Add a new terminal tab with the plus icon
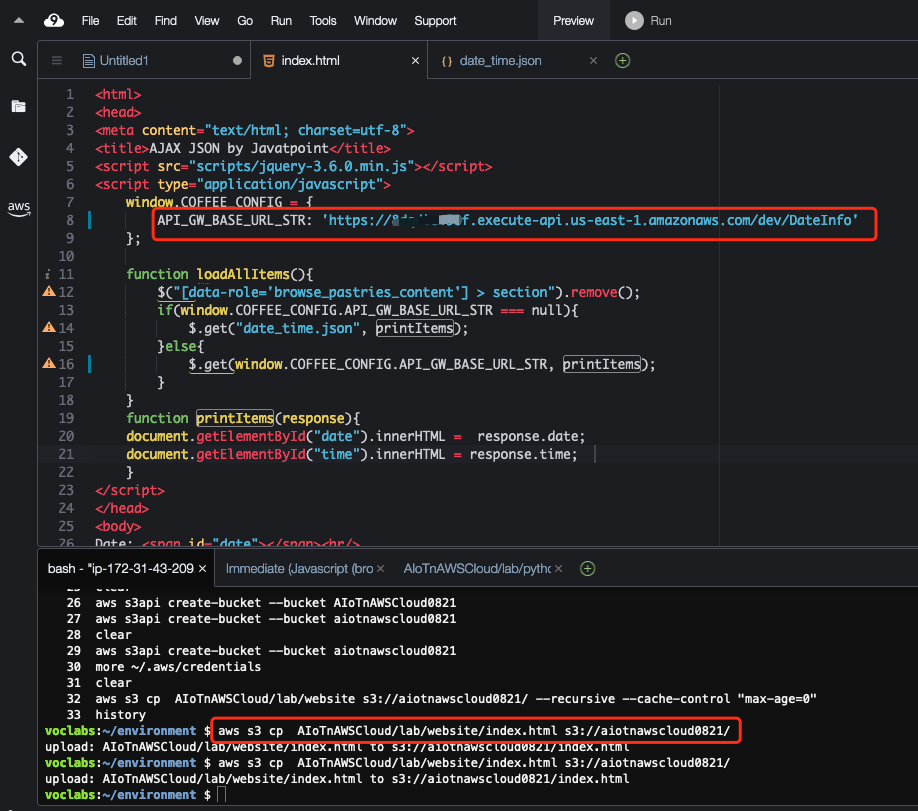This screenshot has height=811, width=918. (587, 569)
